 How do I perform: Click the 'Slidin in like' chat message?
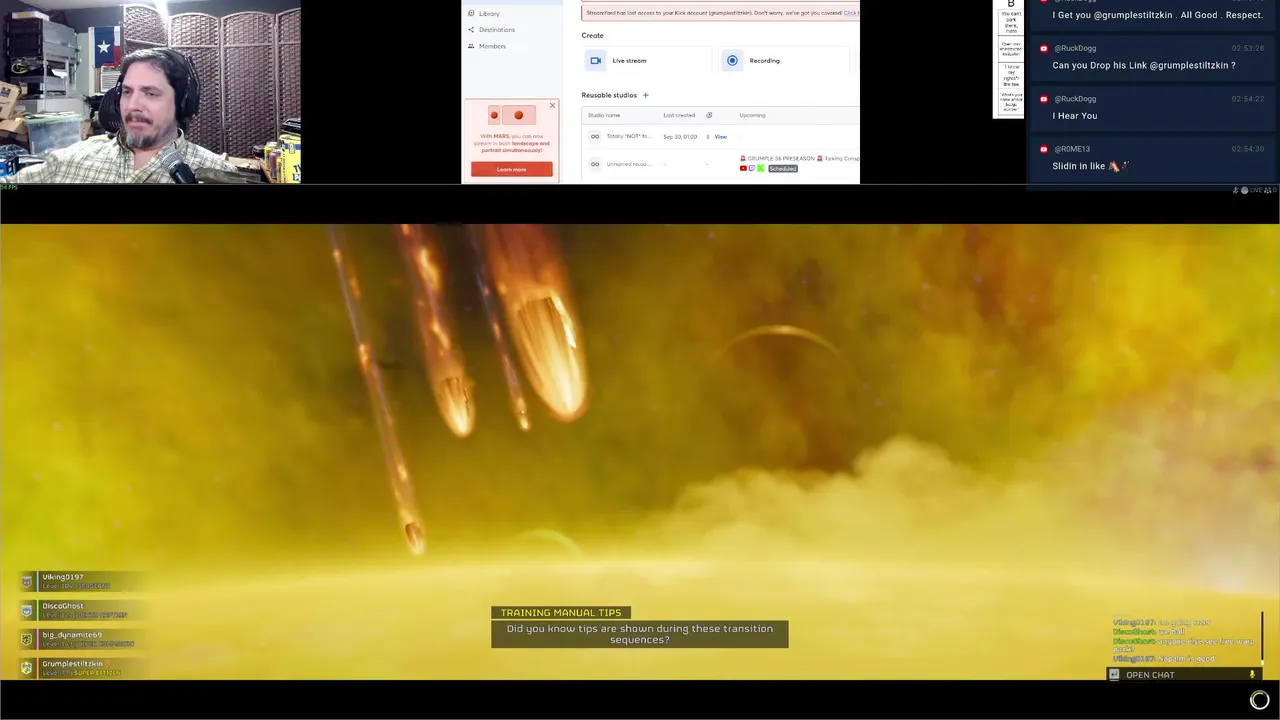(1090, 166)
